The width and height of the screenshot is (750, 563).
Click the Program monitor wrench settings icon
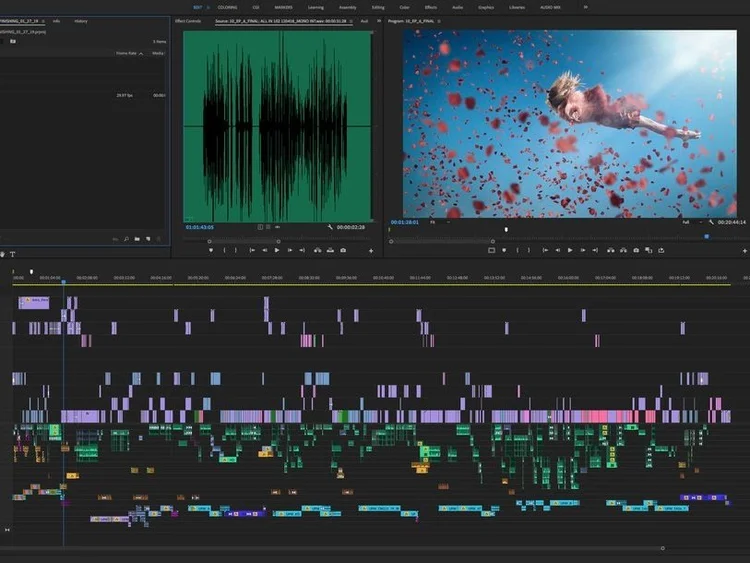coord(711,221)
